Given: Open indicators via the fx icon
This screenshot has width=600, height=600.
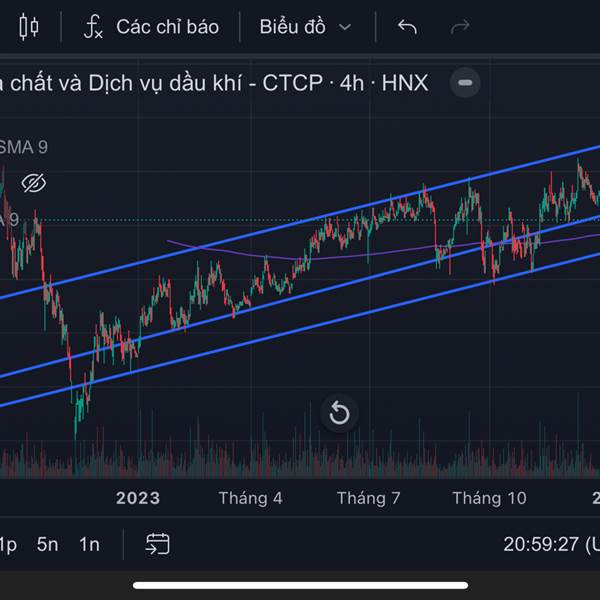Looking at the screenshot, I should (93, 27).
